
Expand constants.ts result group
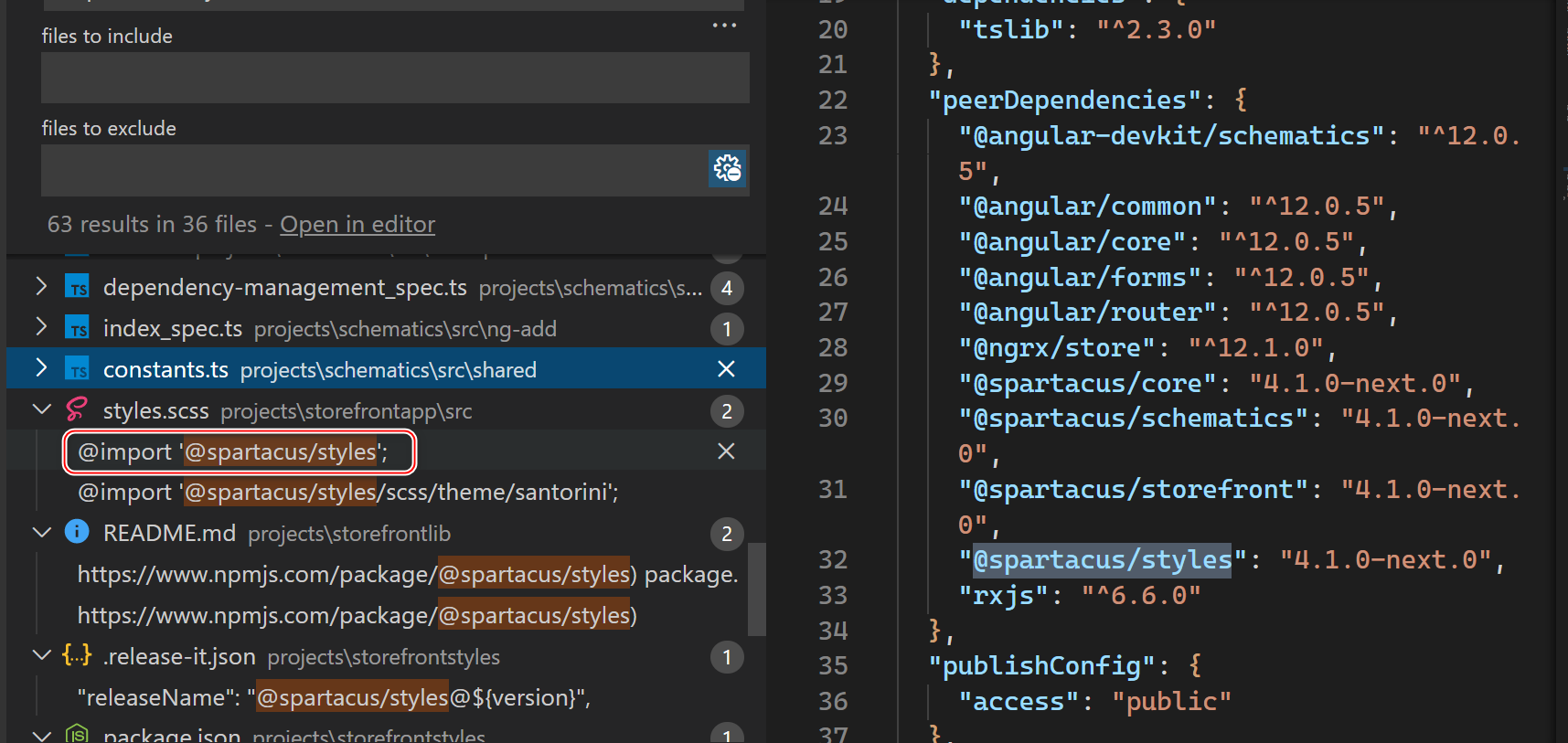41,369
